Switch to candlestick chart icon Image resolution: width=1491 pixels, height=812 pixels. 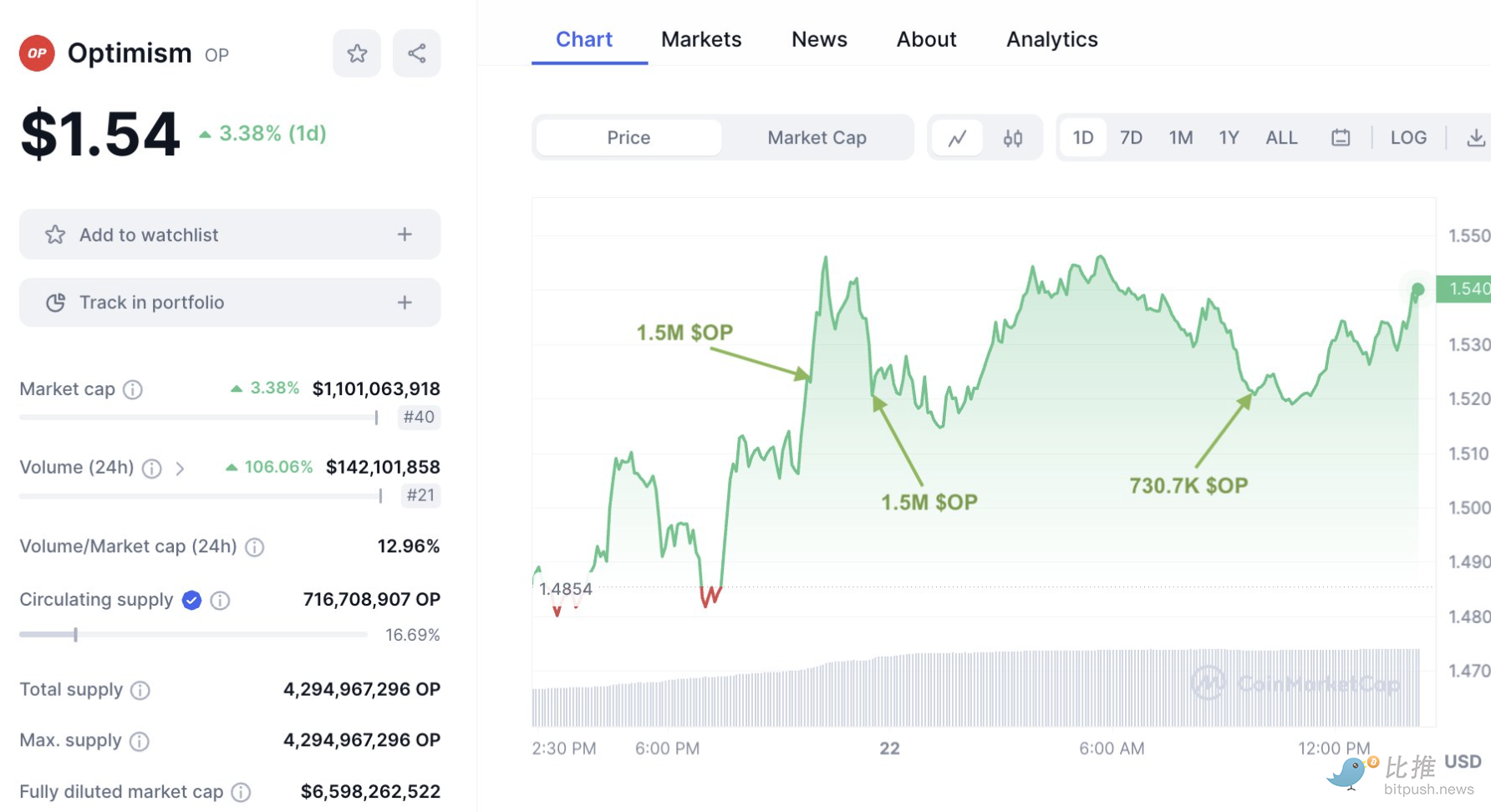click(1013, 138)
